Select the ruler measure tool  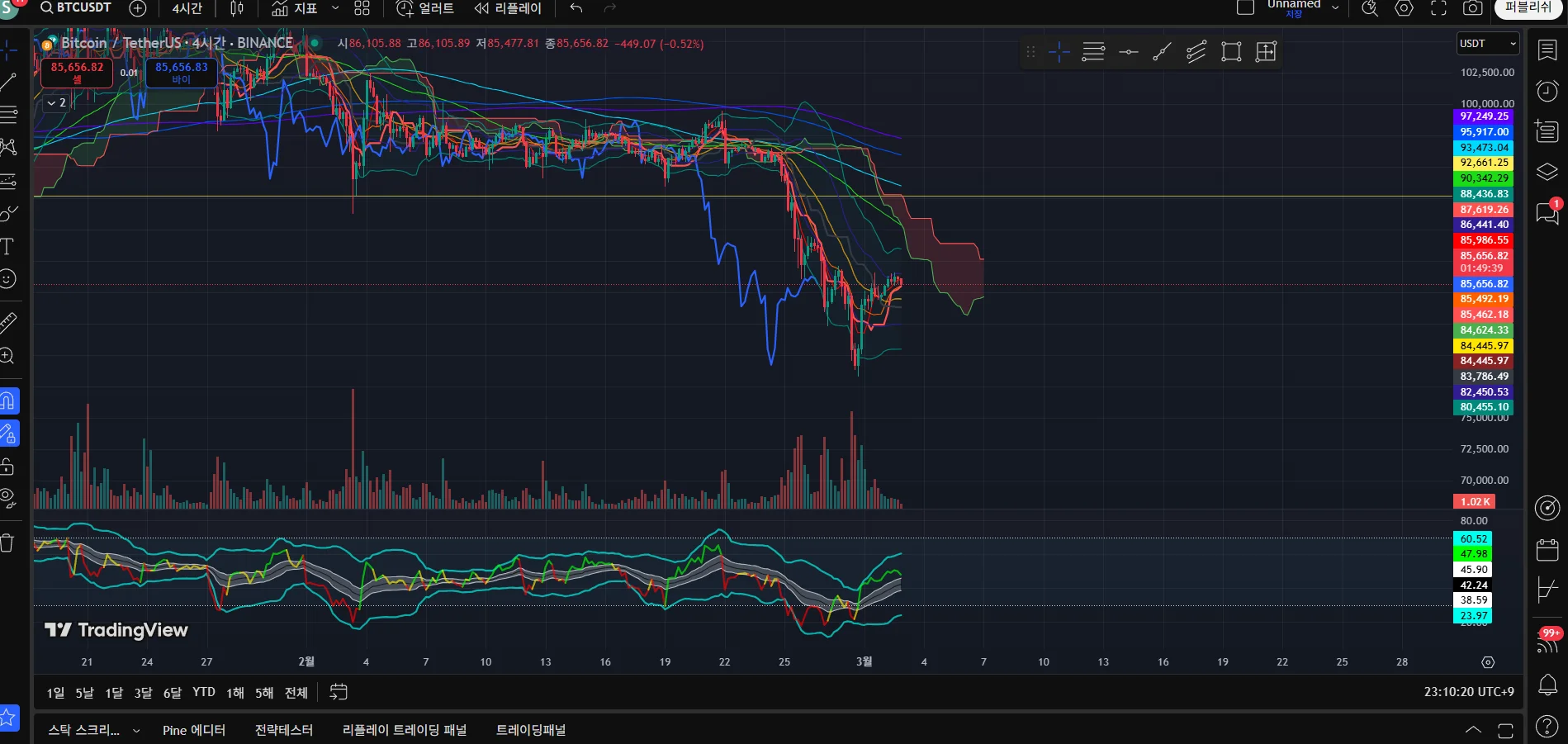coord(7,322)
